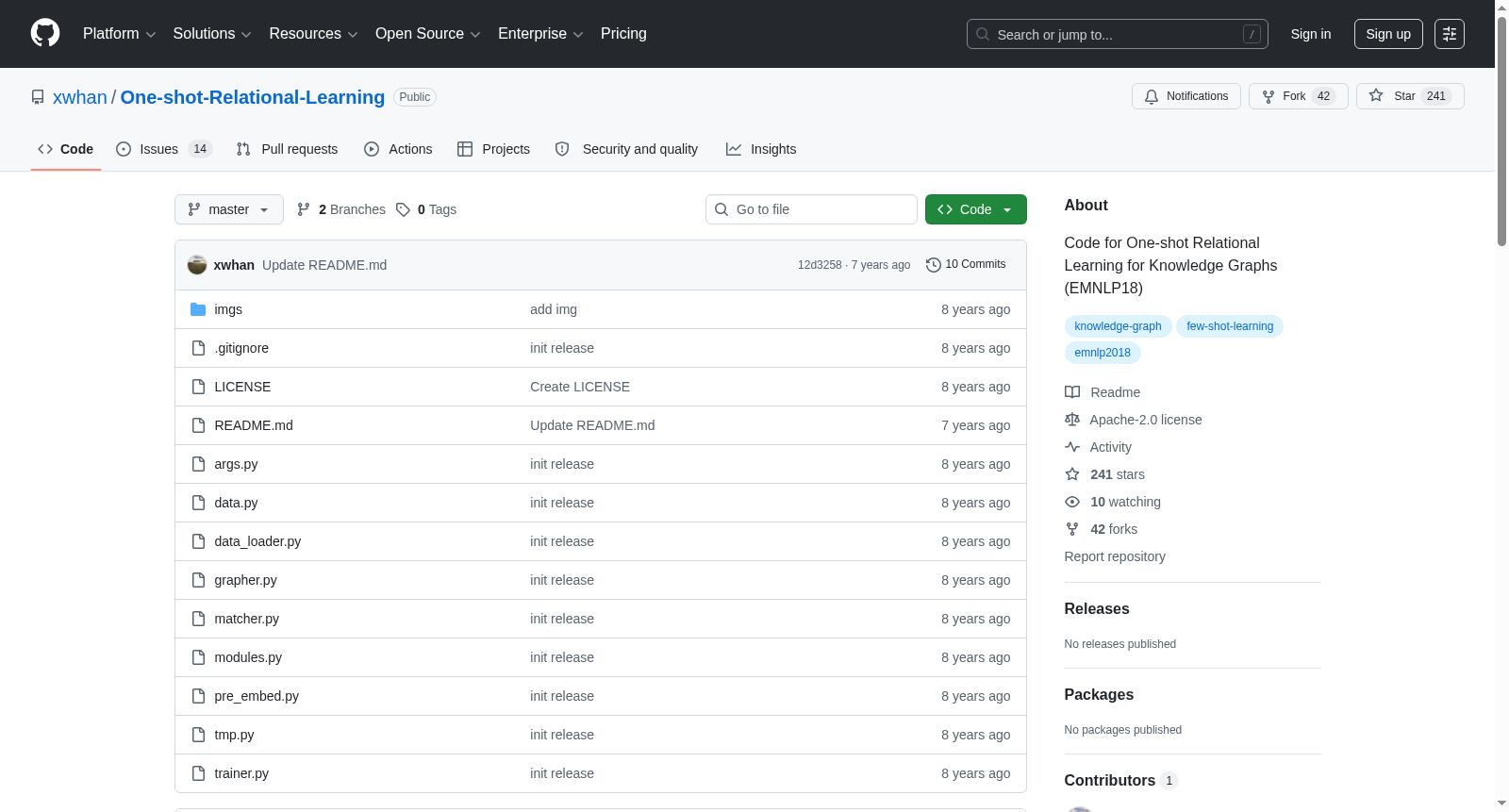The image size is (1509, 812).
Task: Click the commit history clock icon
Action: (934, 265)
